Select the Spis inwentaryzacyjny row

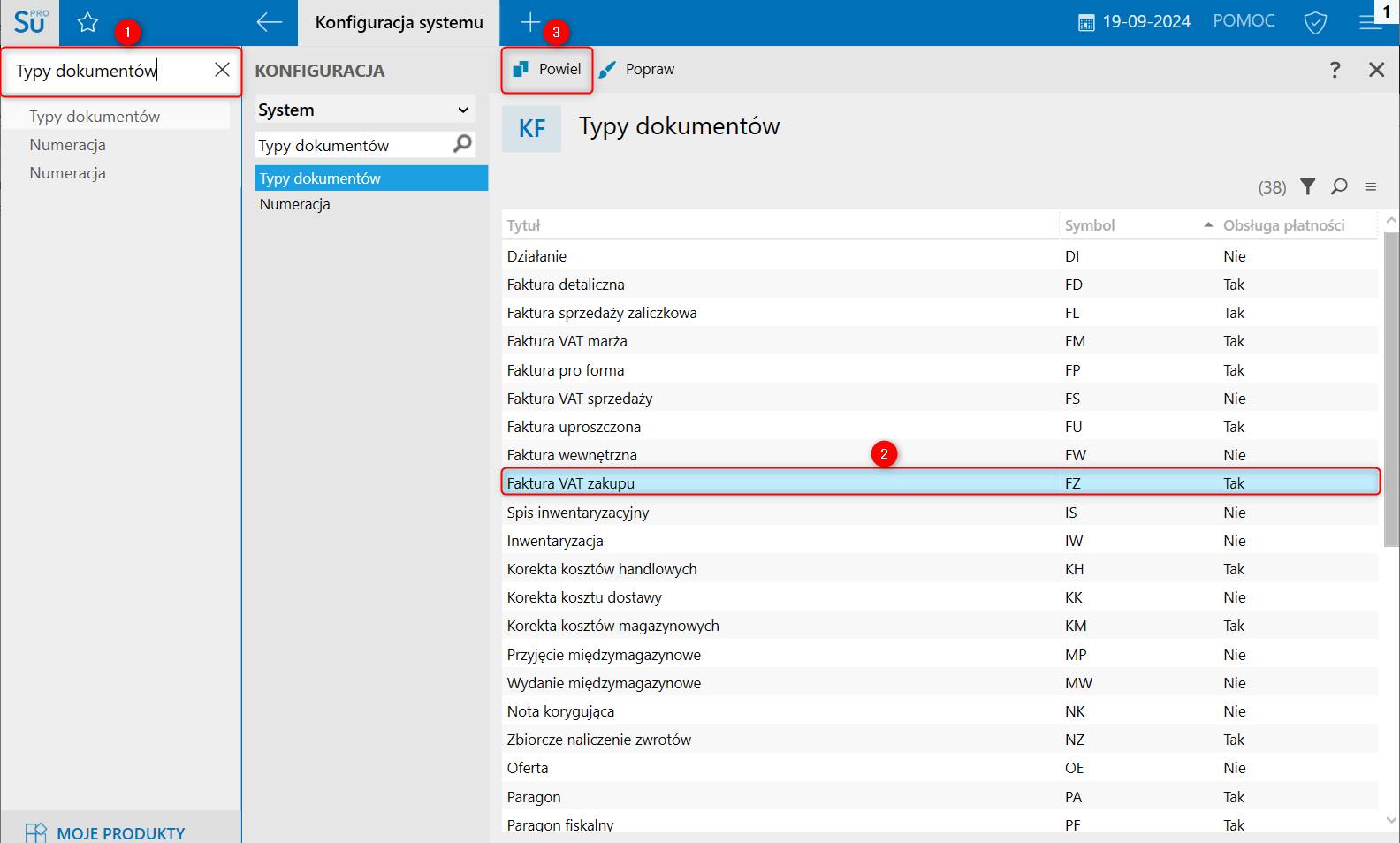pos(940,513)
